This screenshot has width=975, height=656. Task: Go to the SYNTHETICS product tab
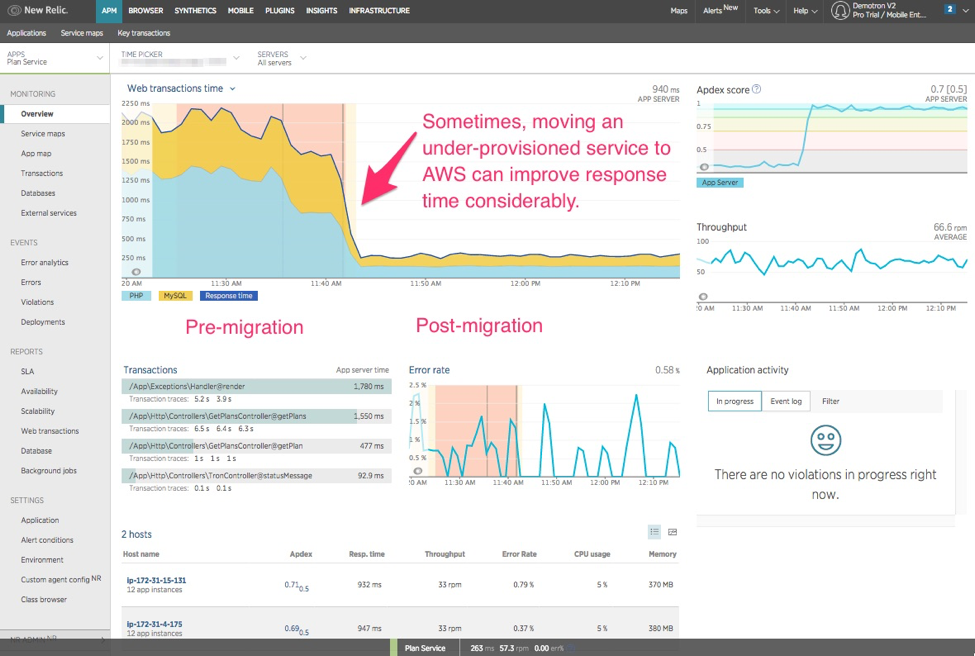pos(195,11)
